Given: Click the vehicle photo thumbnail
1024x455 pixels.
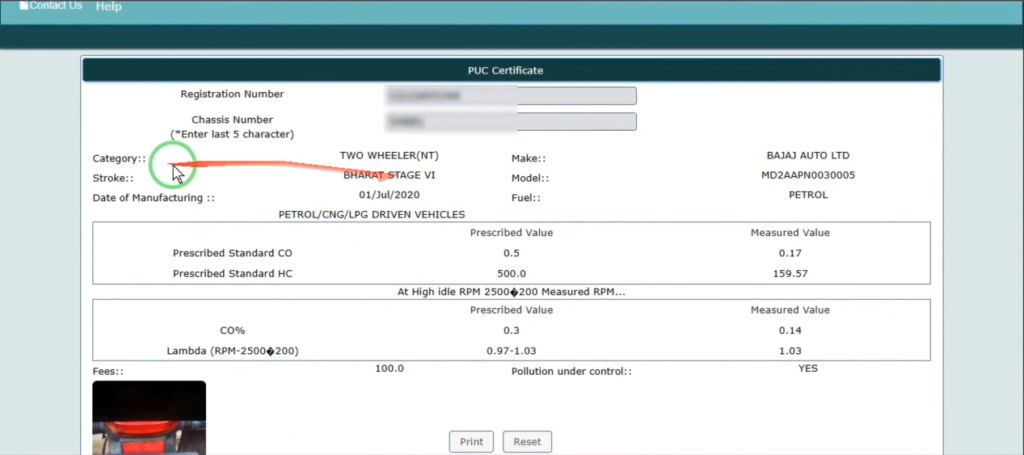Looking at the screenshot, I should (149, 418).
